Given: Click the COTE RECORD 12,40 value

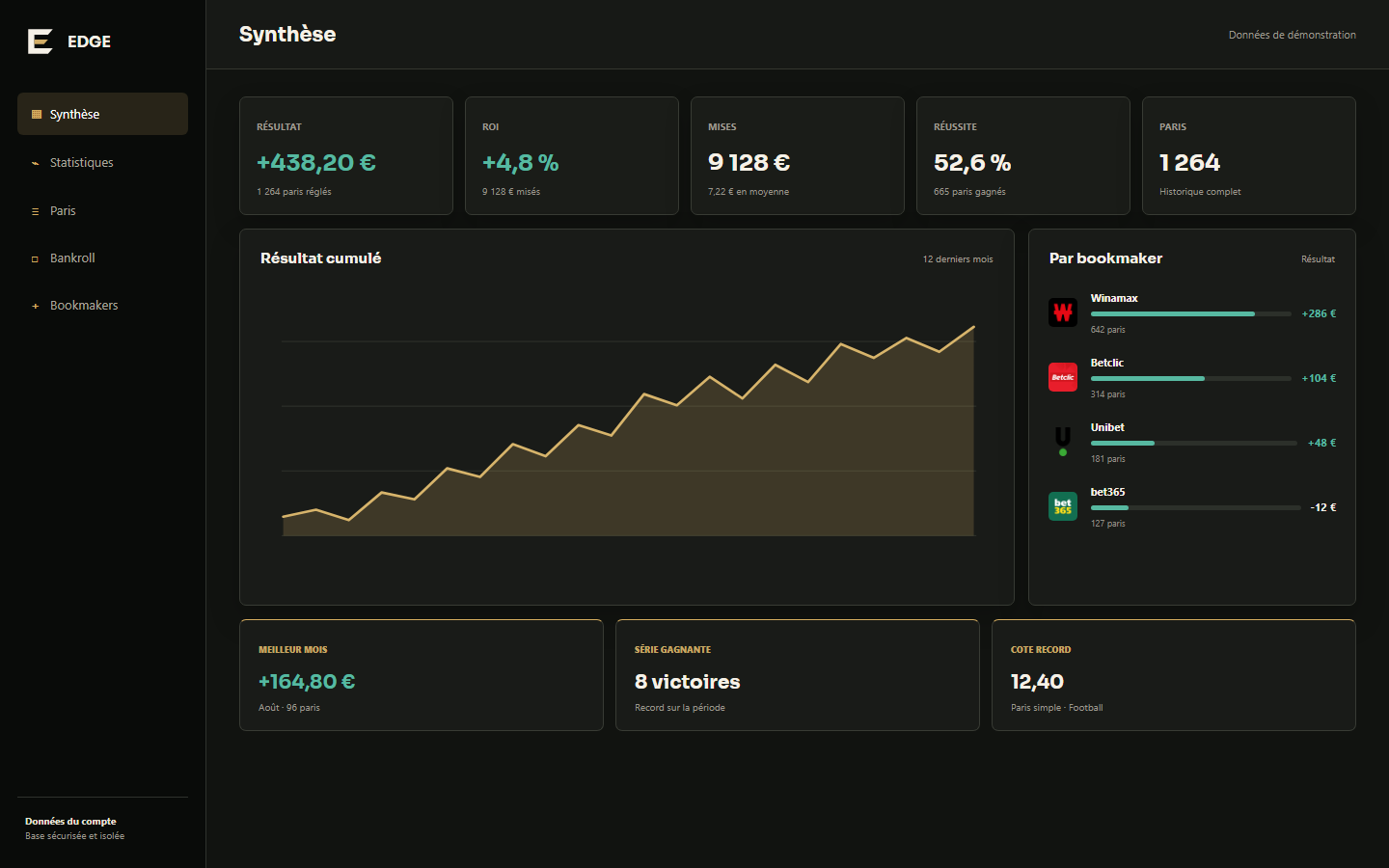Looking at the screenshot, I should (1037, 682).
